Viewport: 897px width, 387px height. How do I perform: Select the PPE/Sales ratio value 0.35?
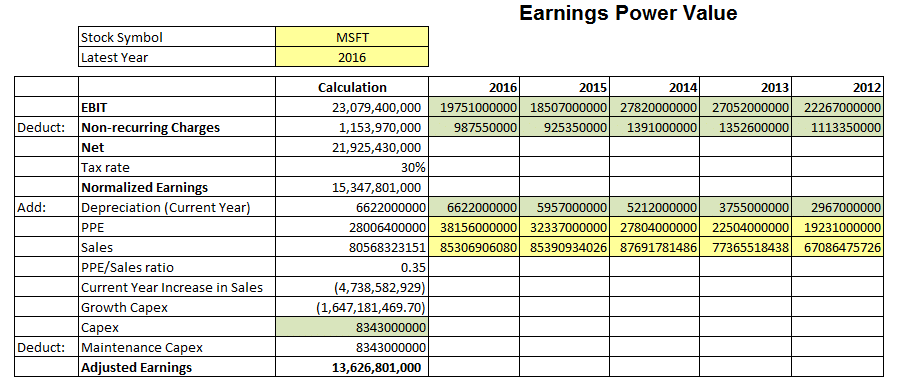point(352,267)
